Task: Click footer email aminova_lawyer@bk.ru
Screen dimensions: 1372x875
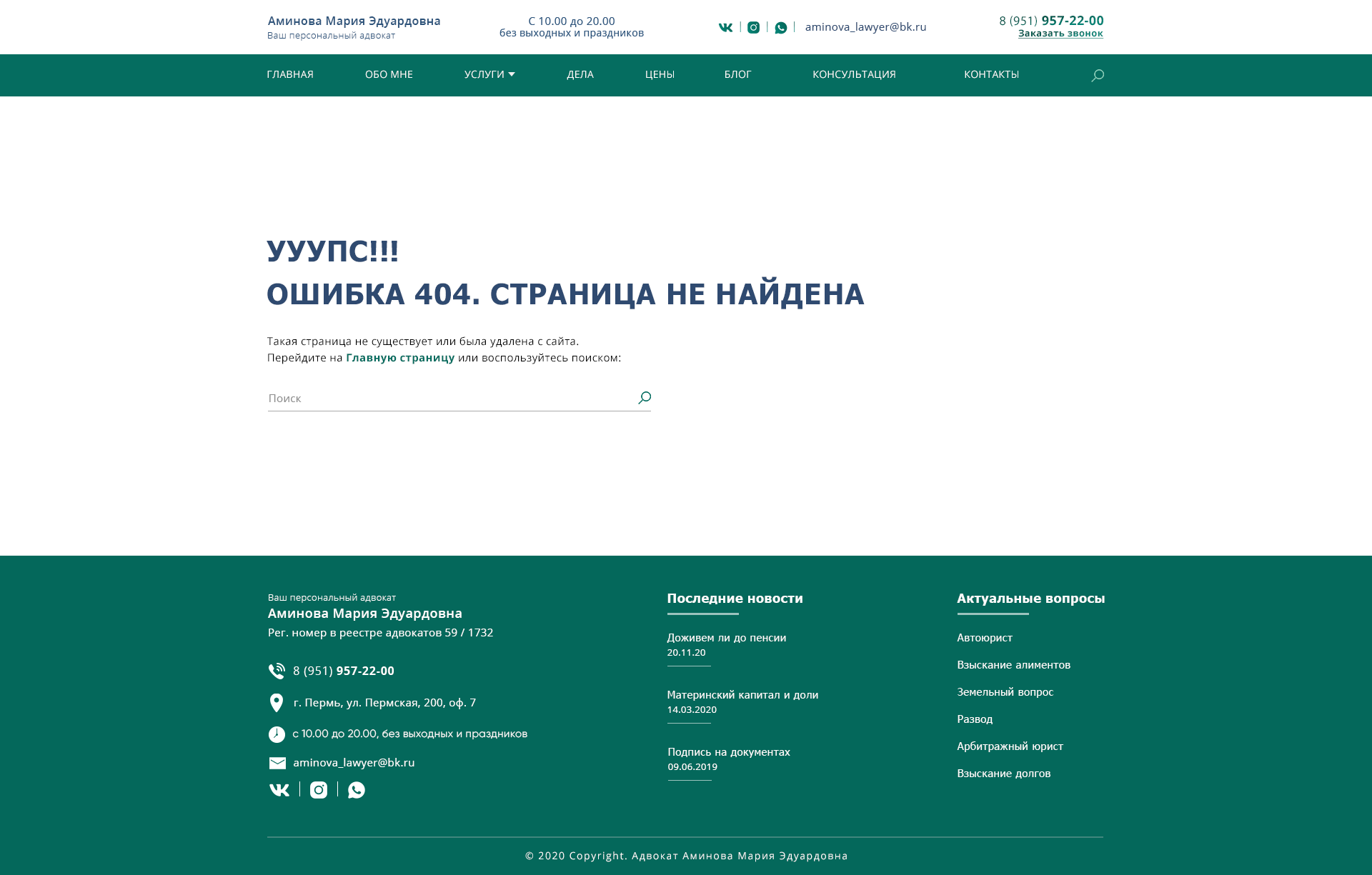Action: click(x=354, y=763)
